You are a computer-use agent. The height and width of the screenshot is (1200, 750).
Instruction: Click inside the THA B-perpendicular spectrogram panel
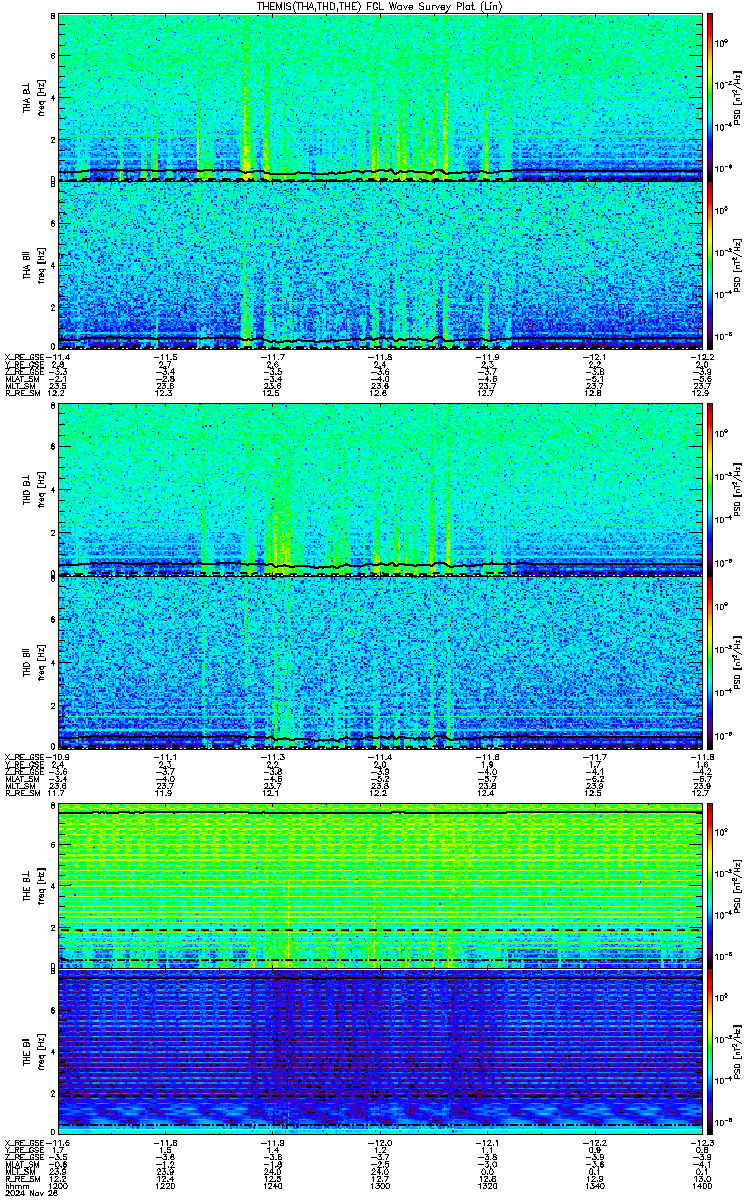[x=379, y=98]
